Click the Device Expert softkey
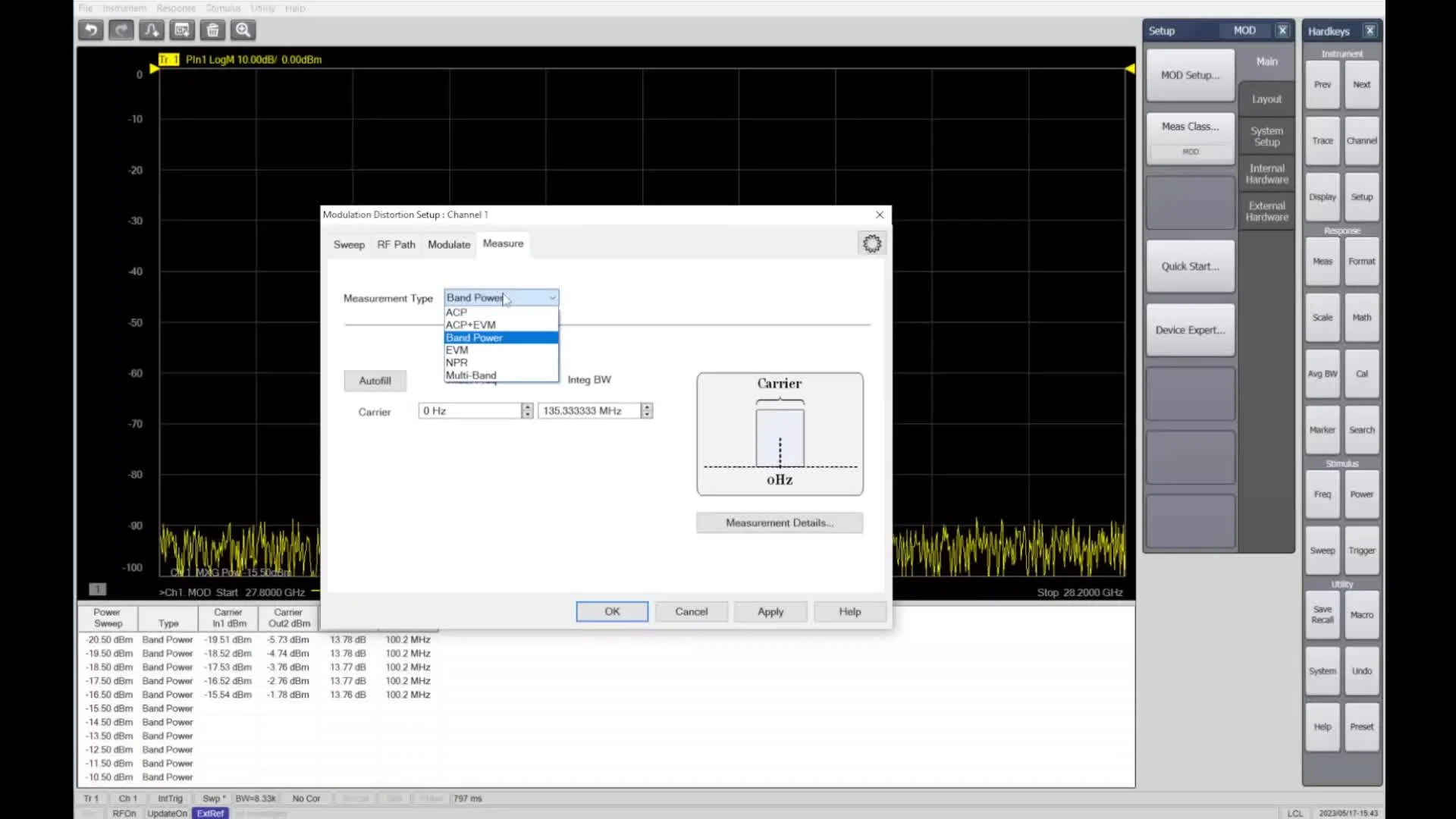Screen dimensions: 1456x819 tap(1191, 330)
